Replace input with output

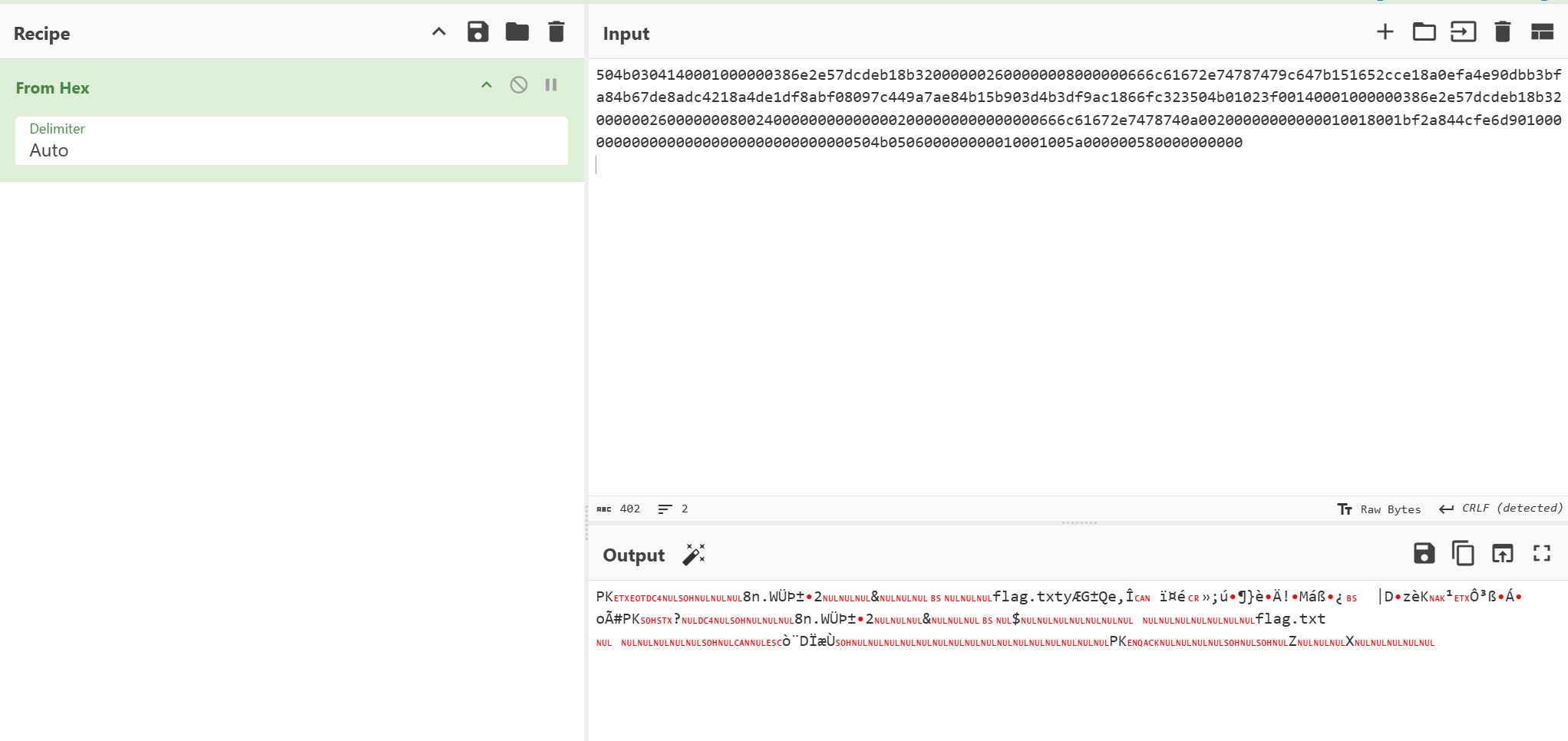(x=1502, y=554)
